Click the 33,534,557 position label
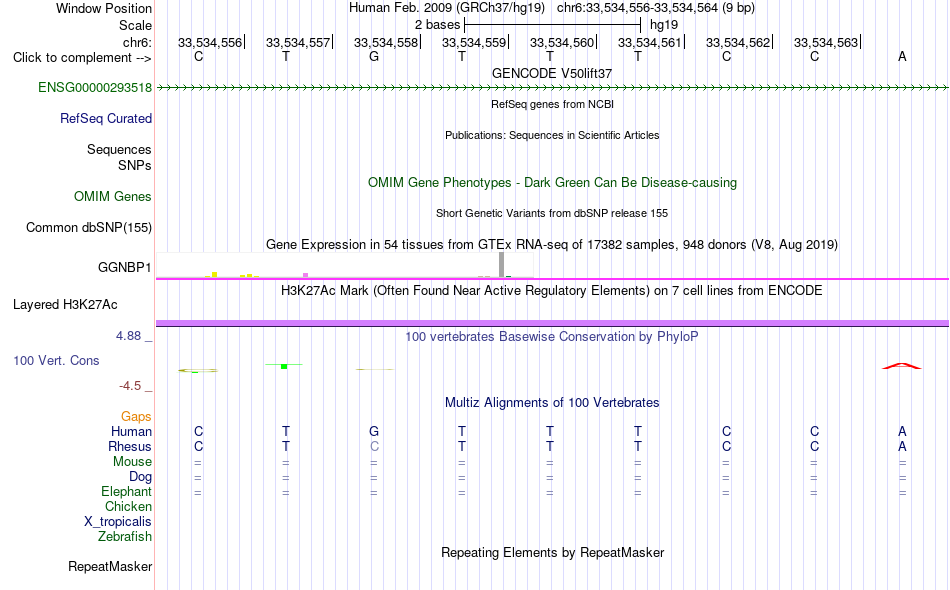 tap(297, 42)
